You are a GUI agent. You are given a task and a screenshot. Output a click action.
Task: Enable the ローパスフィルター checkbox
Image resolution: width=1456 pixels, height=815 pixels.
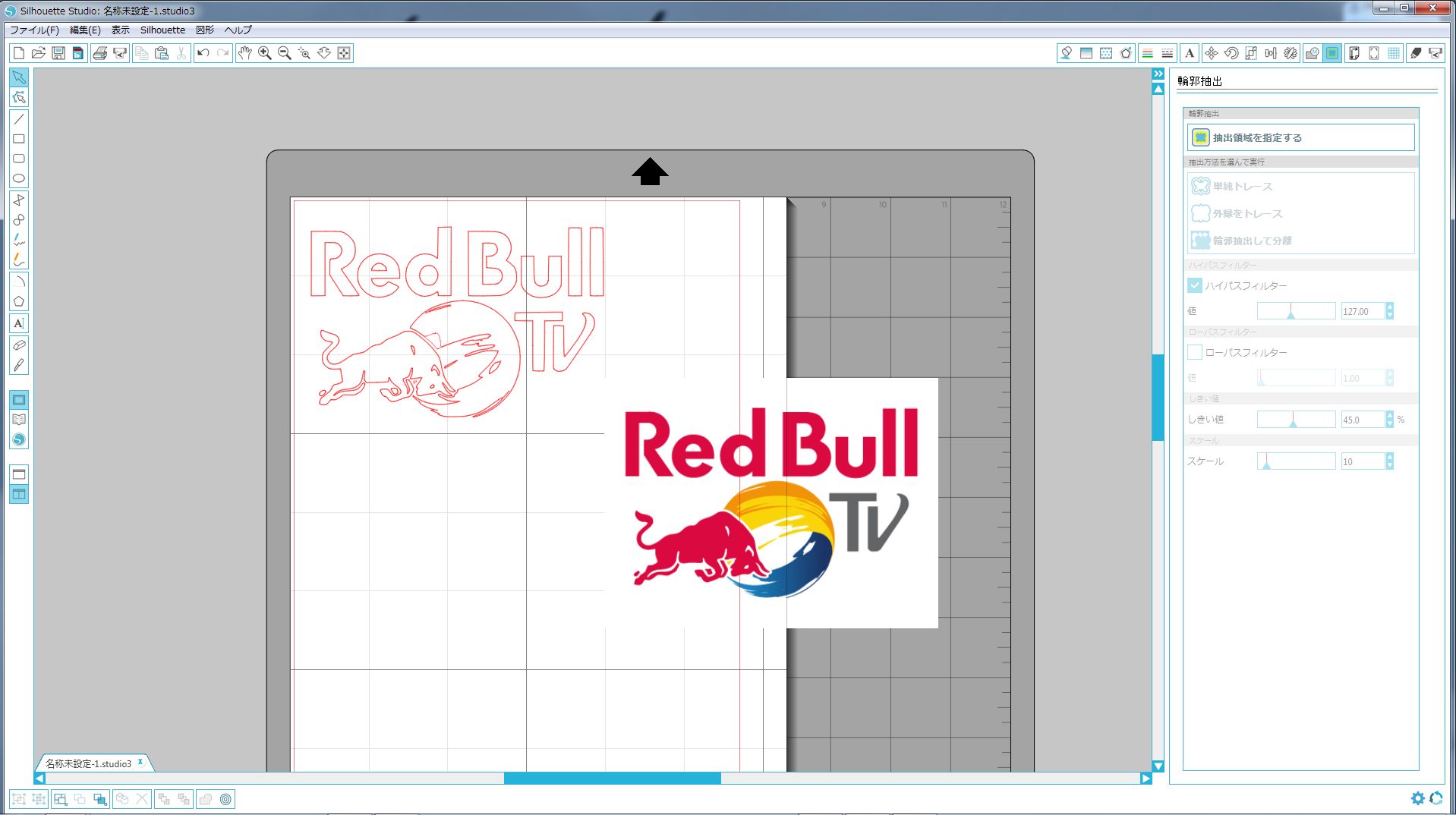click(1195, 352)
